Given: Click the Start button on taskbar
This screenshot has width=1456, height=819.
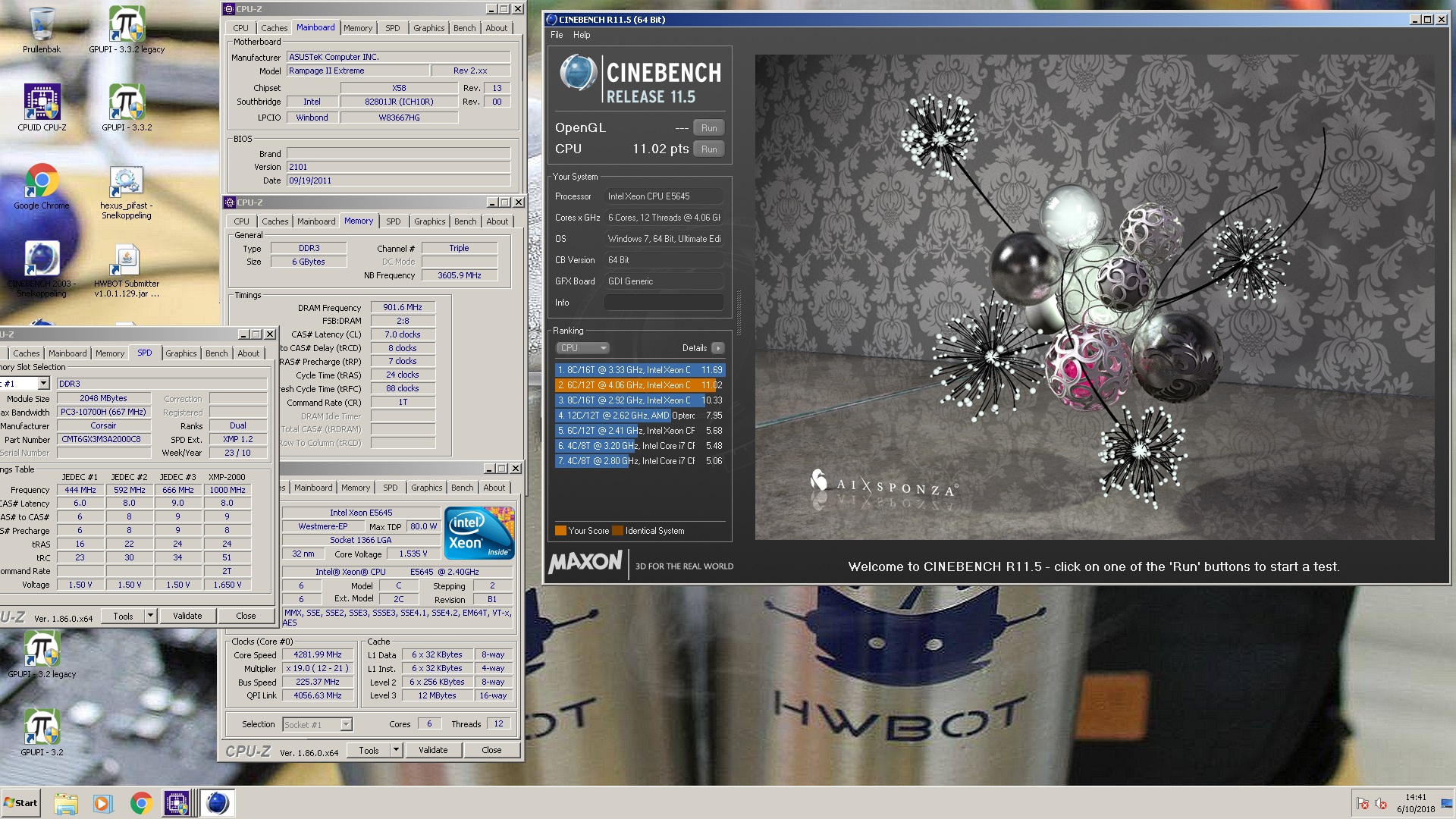Looking at the screenshot, I should [x=20, y=803].
